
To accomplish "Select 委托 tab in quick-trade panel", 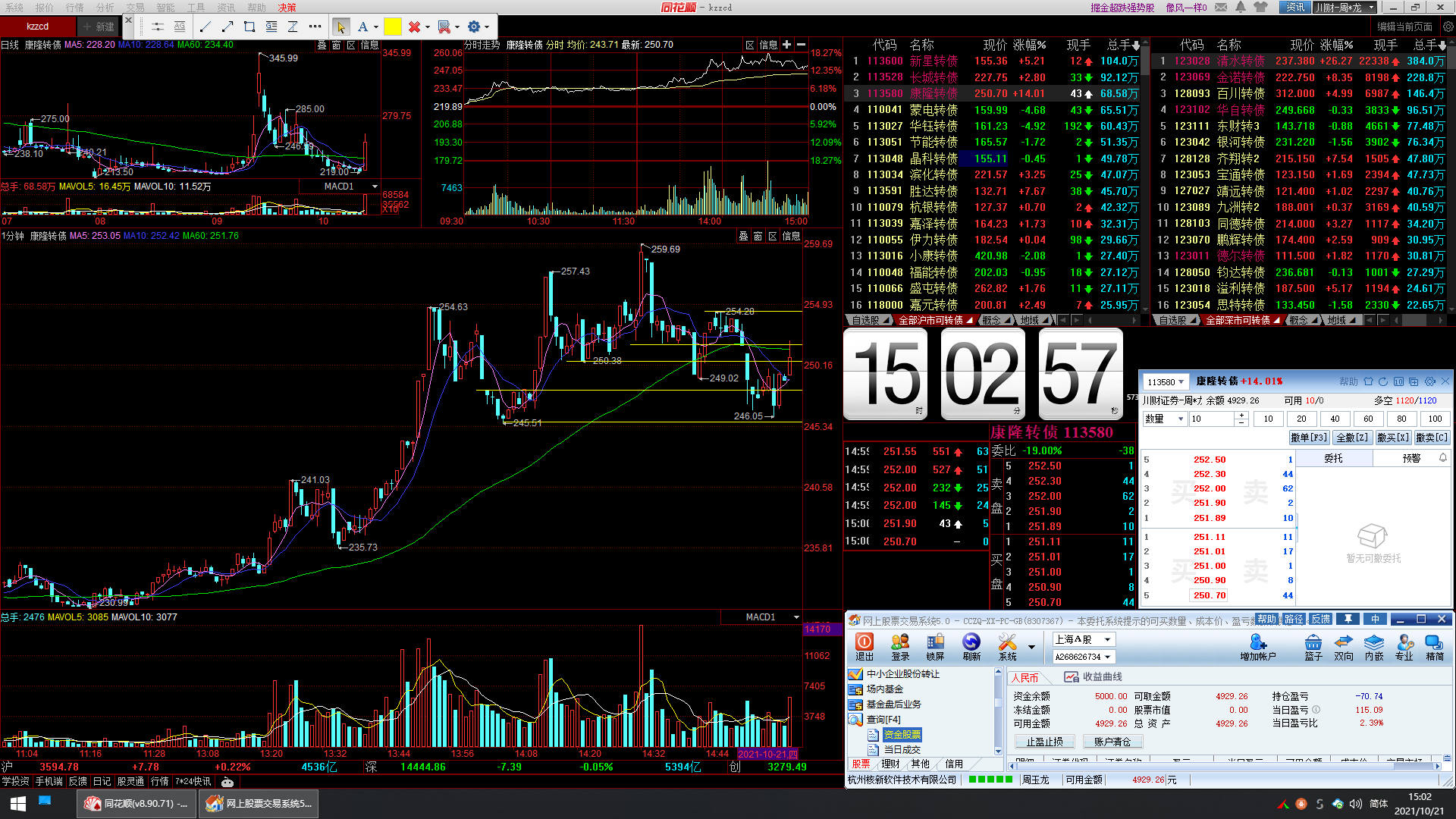I will point(1333,458).
